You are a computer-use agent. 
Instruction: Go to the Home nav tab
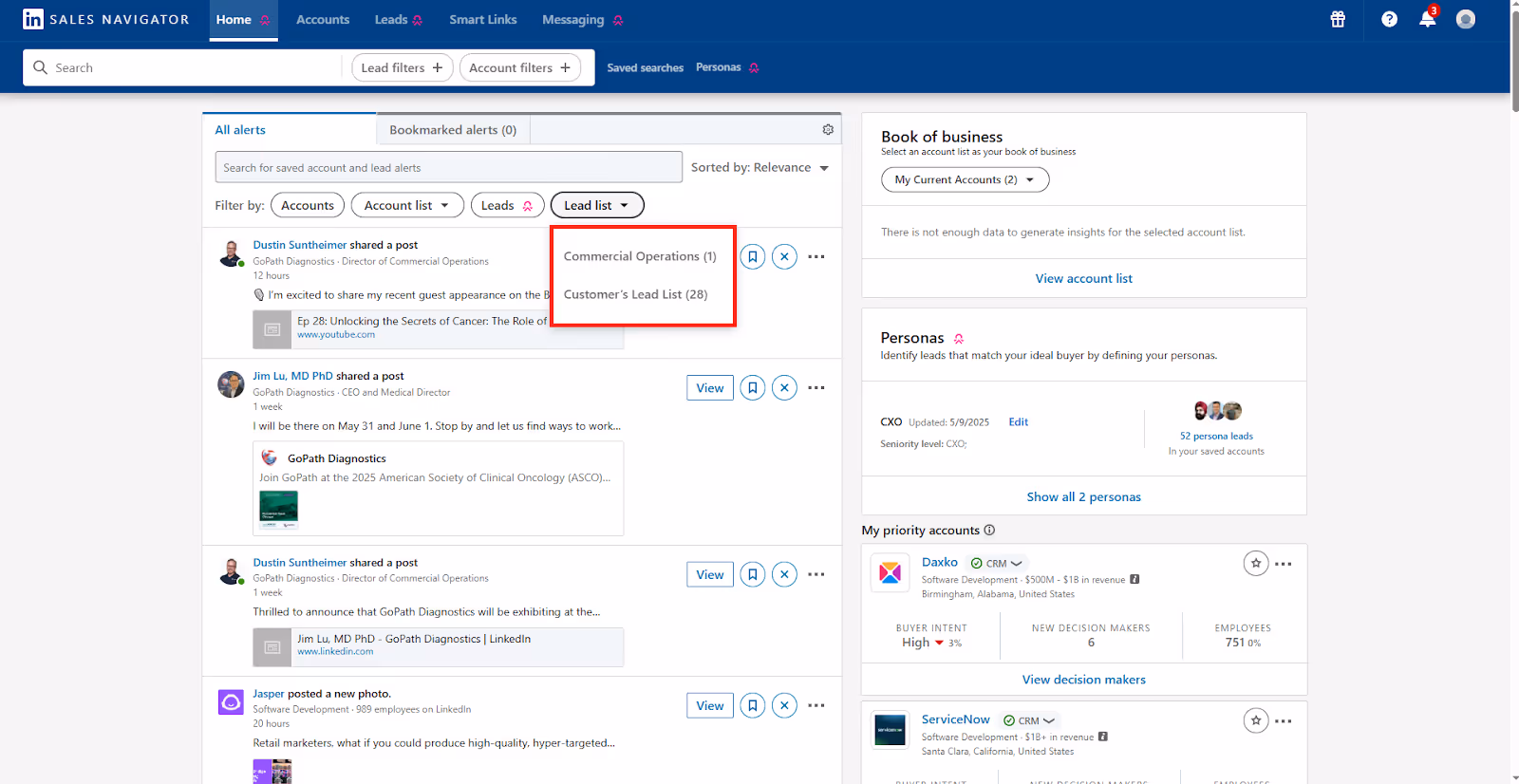(x=243, y=19)
